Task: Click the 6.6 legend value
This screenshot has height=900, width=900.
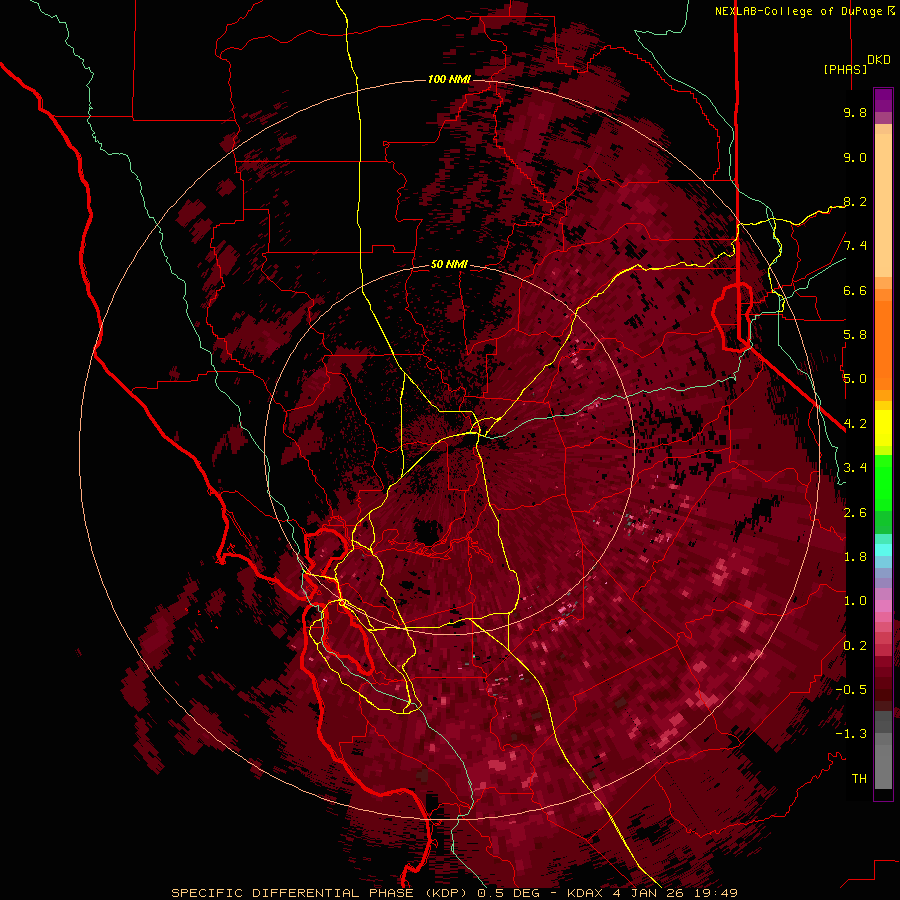Action: point(855,290)
